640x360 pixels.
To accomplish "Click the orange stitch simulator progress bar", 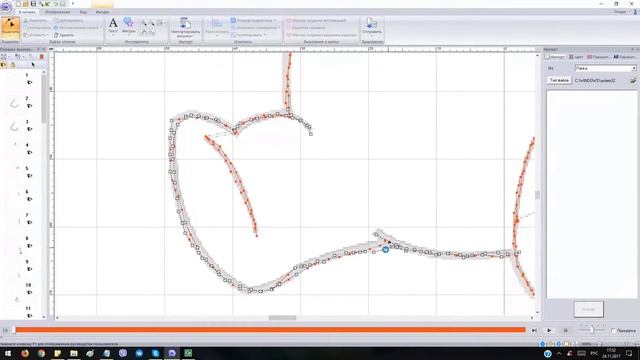I will 270,330.
